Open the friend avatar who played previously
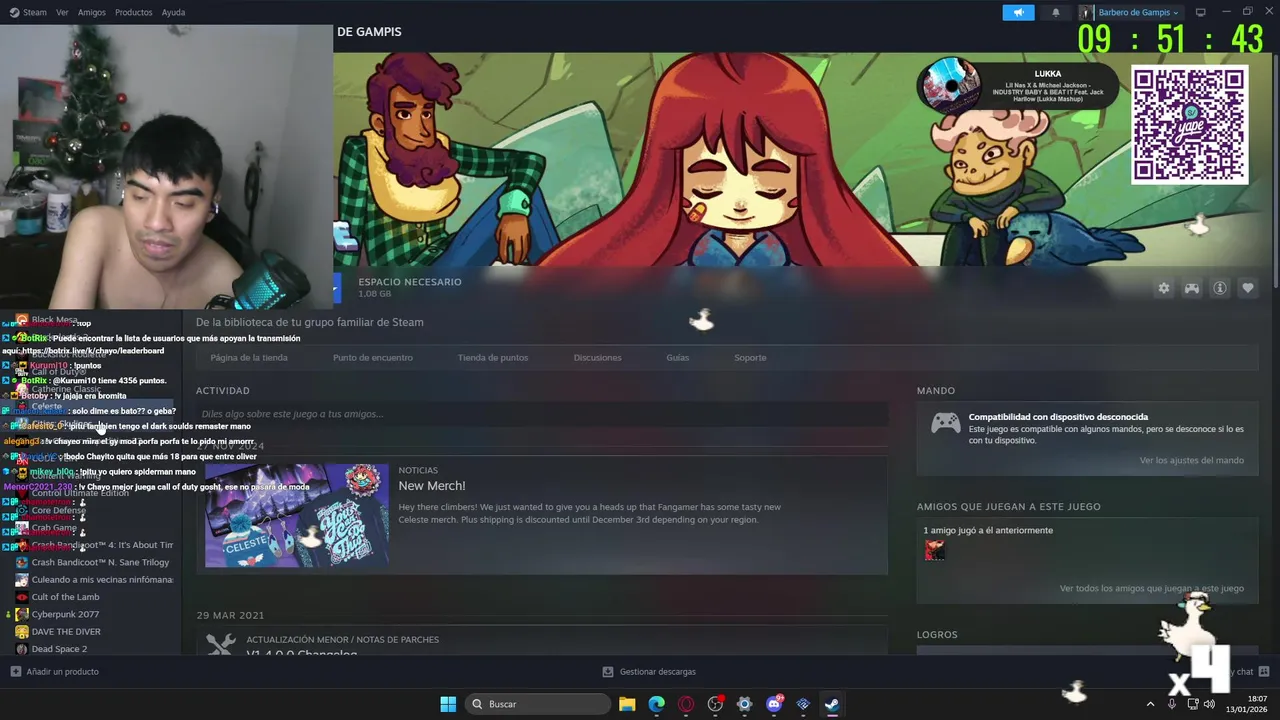1280x720 pixels. click(934, 550)
